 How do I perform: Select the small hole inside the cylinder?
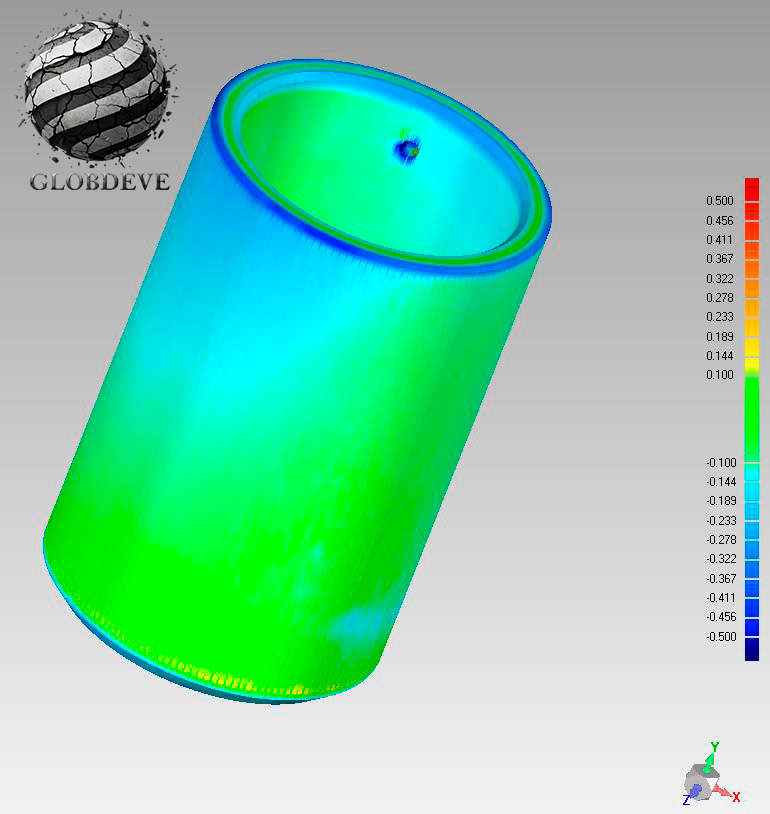(x=407, y=149)
